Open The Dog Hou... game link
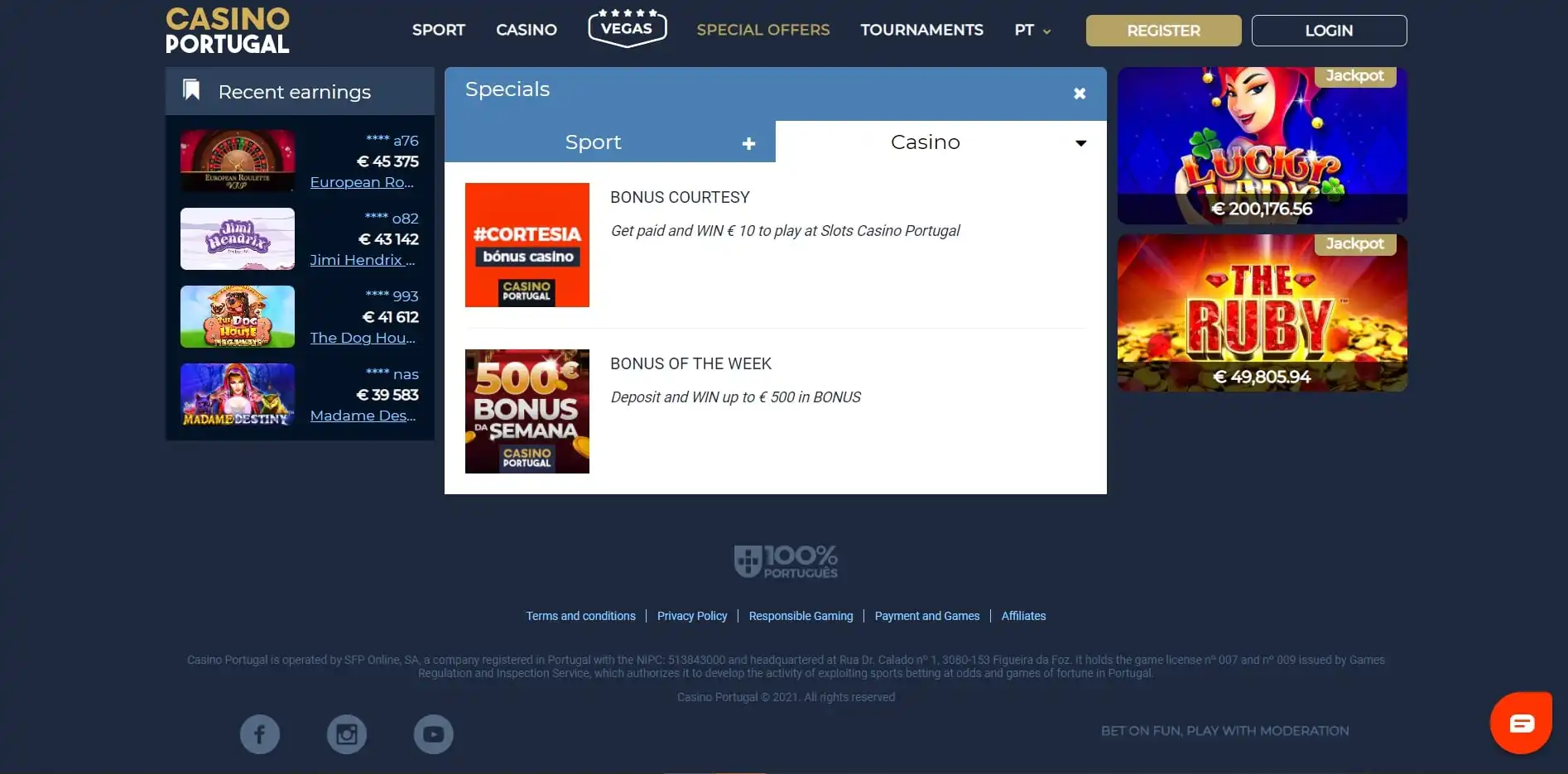 (x=363, y=338)
